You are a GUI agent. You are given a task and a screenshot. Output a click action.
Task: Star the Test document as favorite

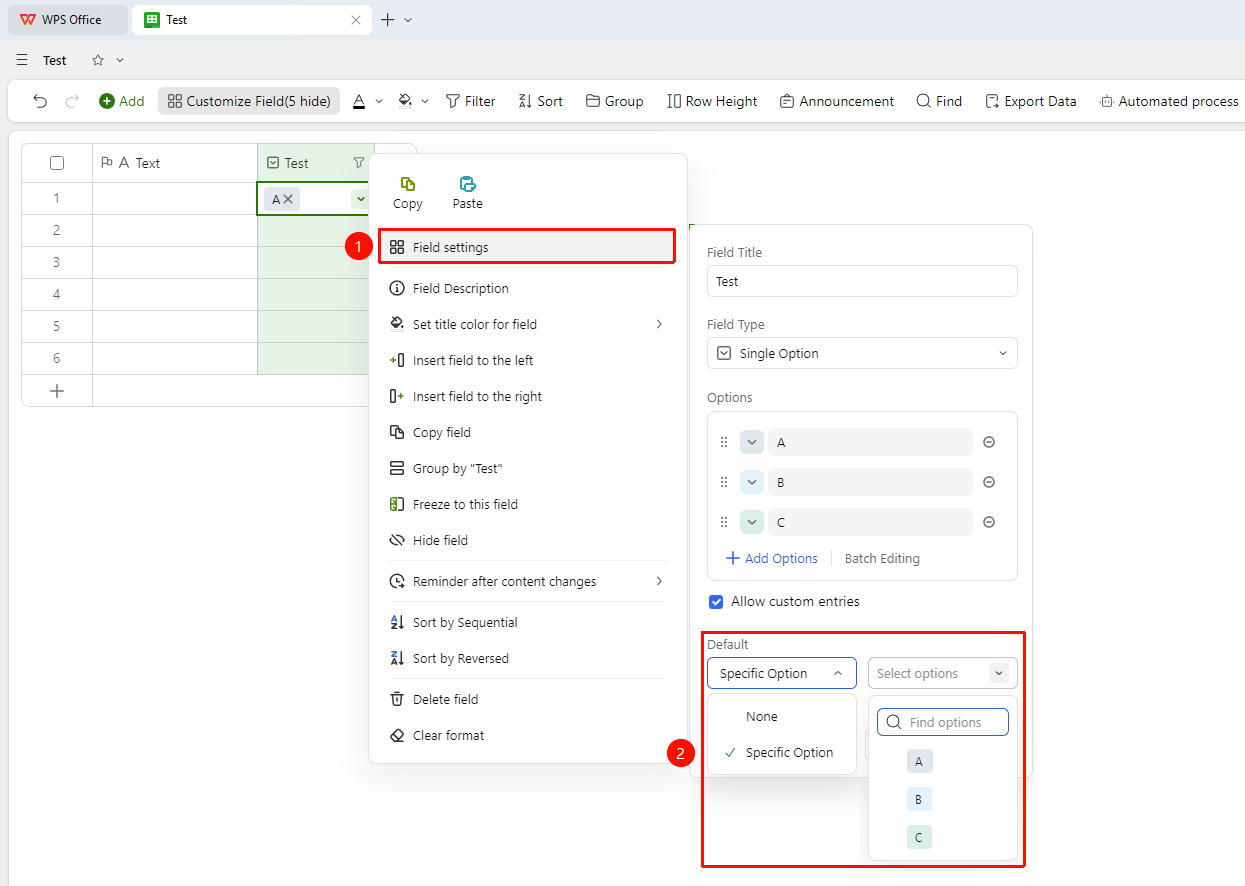[x=98, y=60]
